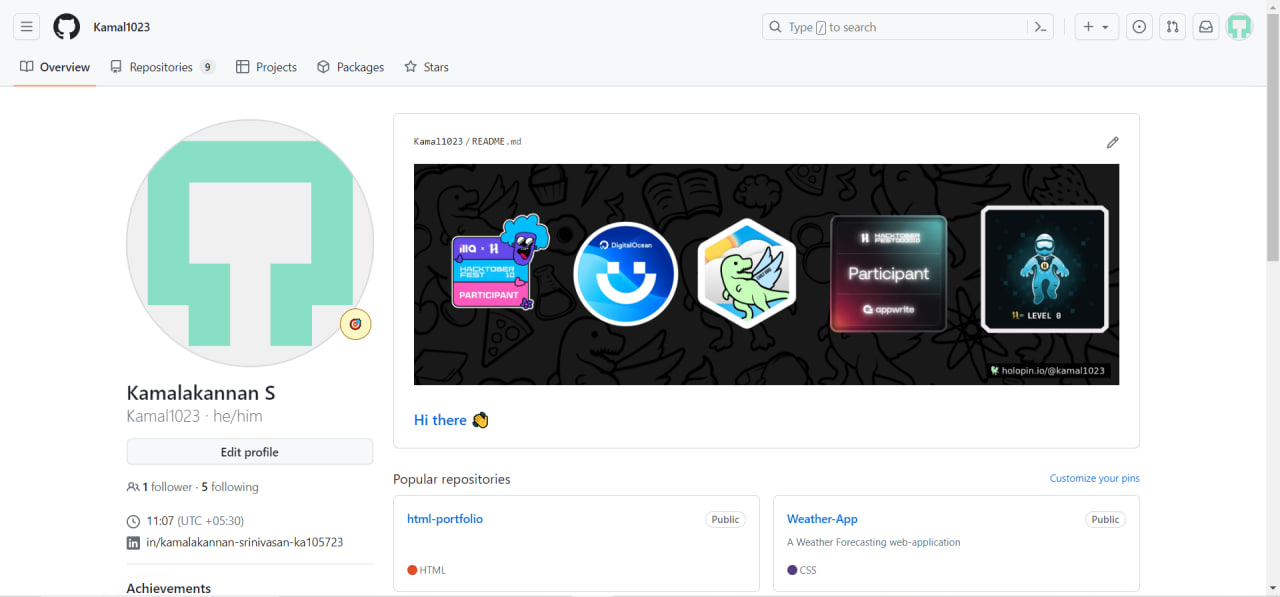The image size is (1280, 597).
Task: Click the Public label on Weather-App
Action: (x=1105, y=519)
